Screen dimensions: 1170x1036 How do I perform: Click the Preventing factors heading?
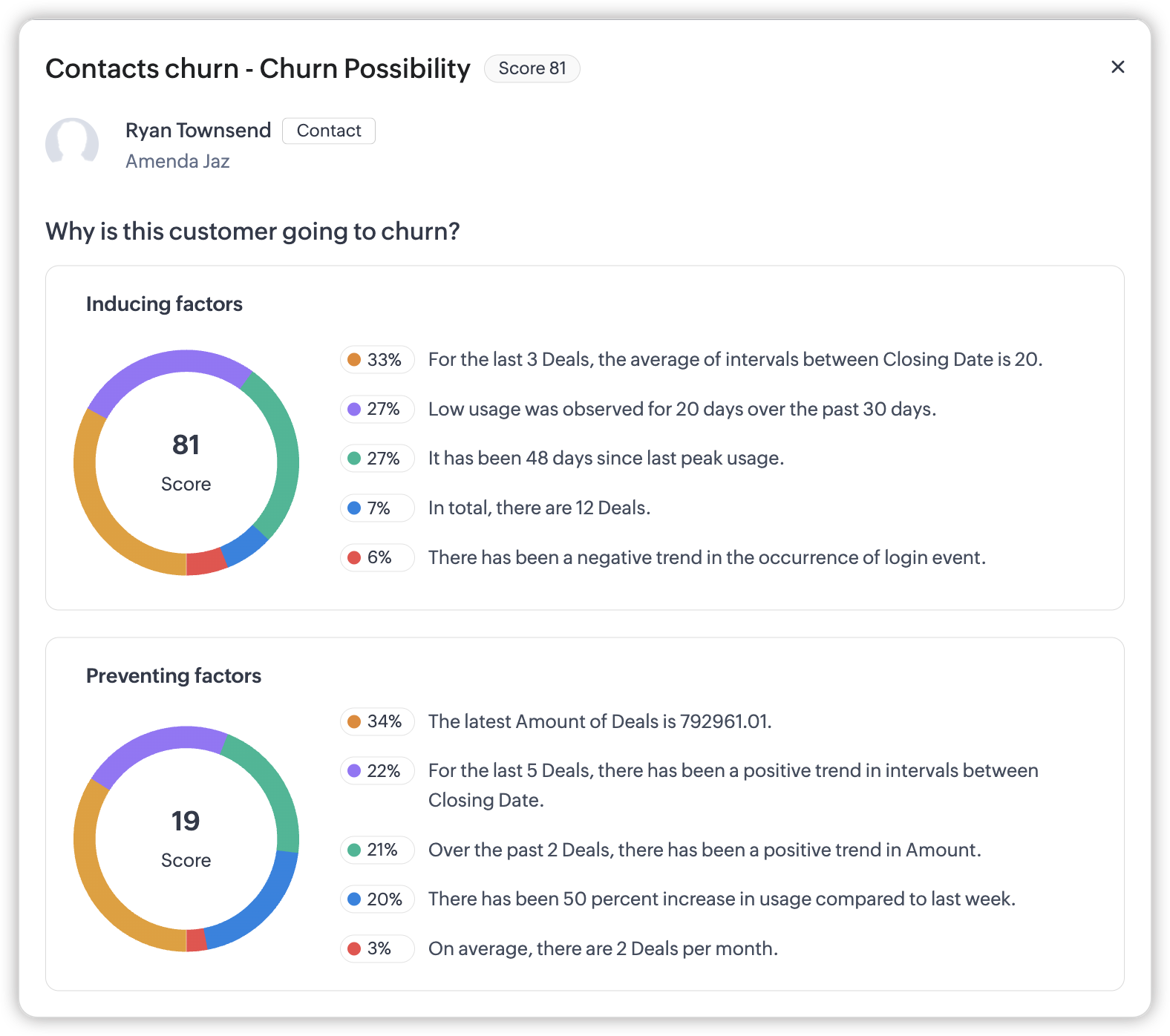coord(174,676)
